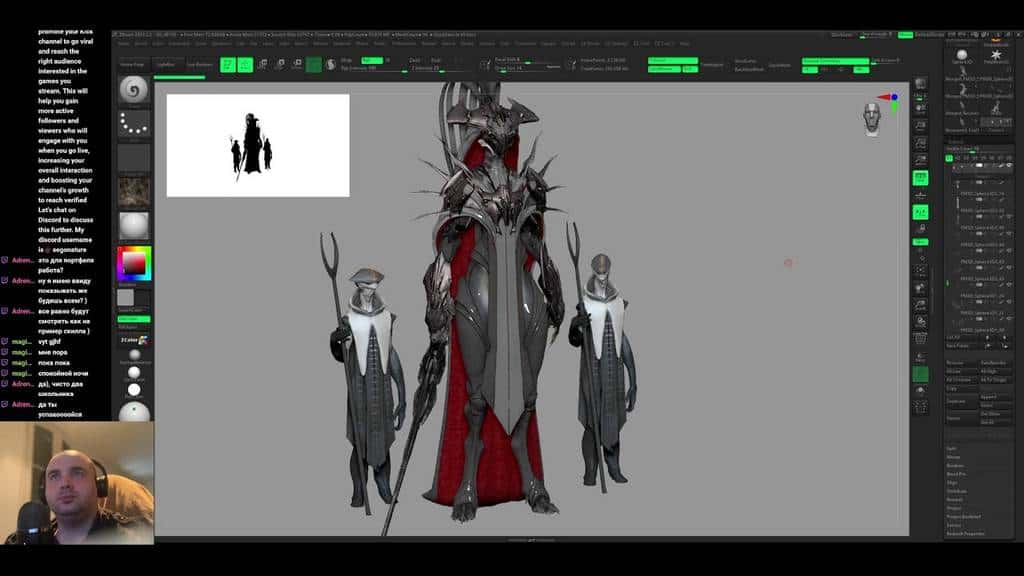
Task: Click the Zoom3D icon on the right shelf
Action: point(920,305)
